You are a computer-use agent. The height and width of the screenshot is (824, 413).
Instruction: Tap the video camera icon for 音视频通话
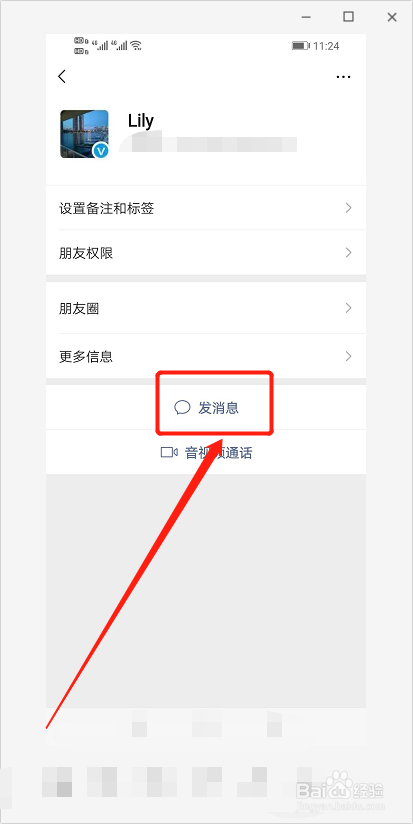point(169,452)
